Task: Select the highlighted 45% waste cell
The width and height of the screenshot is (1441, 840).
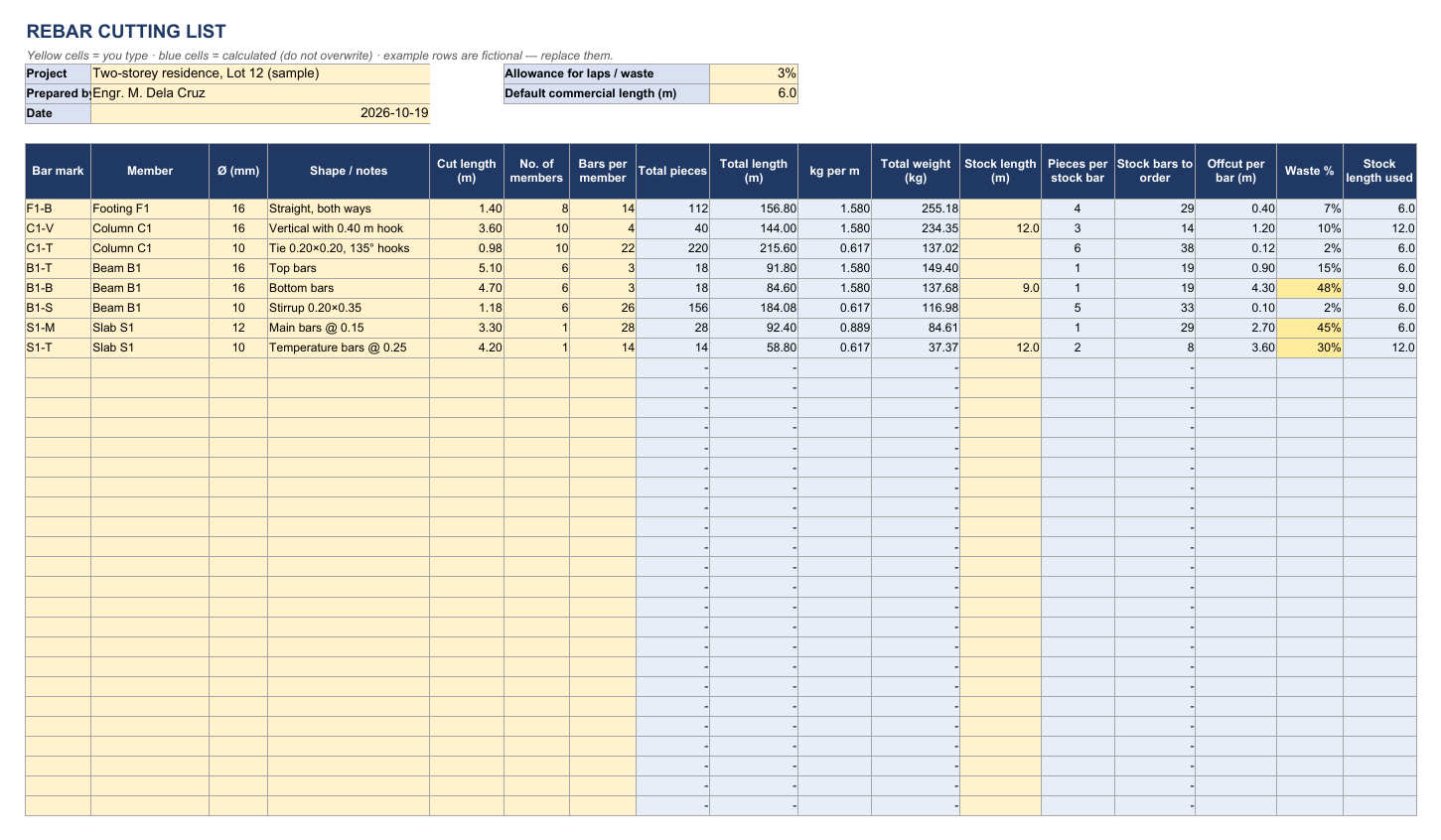Action: [x=1309, y=328]
